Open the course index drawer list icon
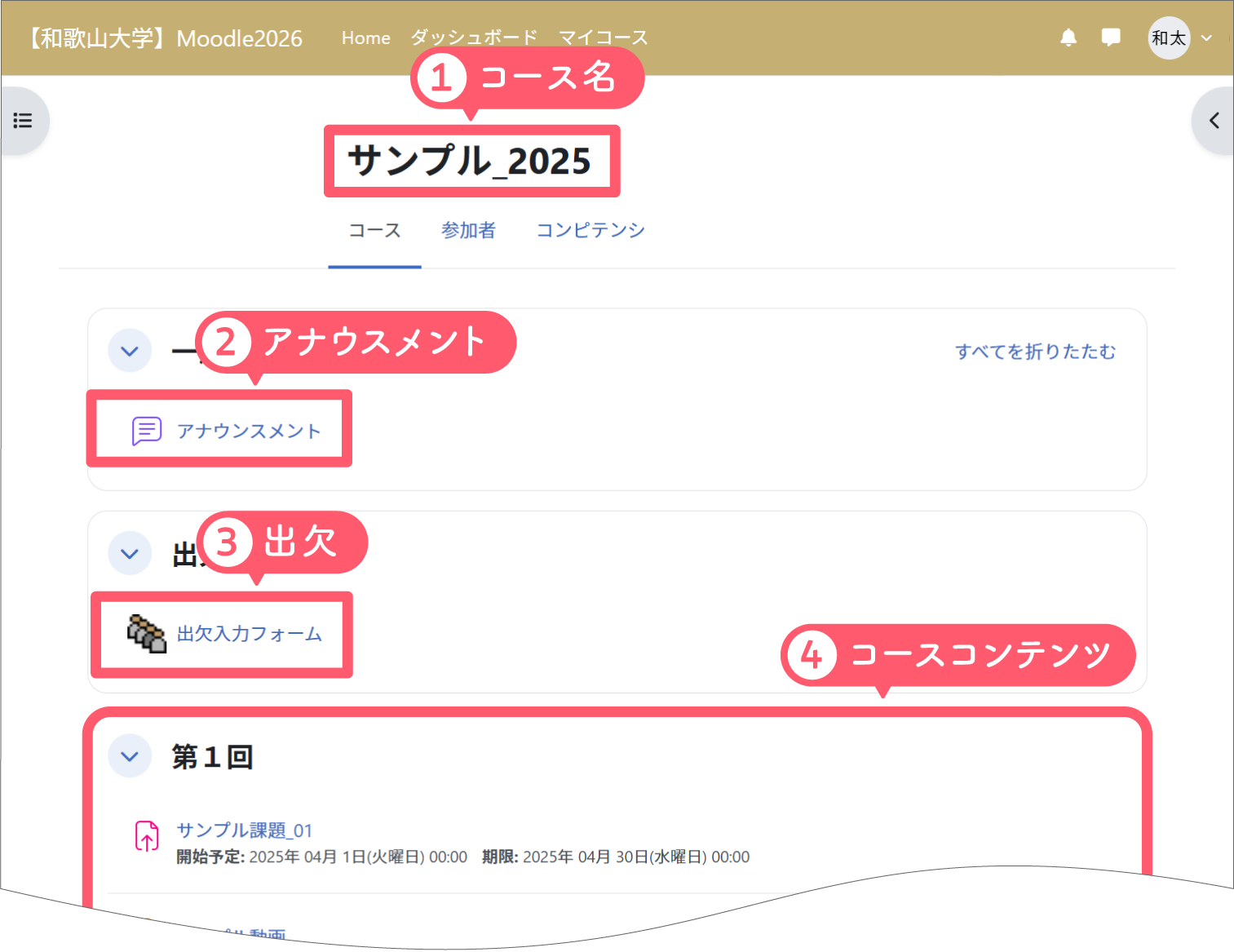This screenshot has width=1234, height=952. 23,121
